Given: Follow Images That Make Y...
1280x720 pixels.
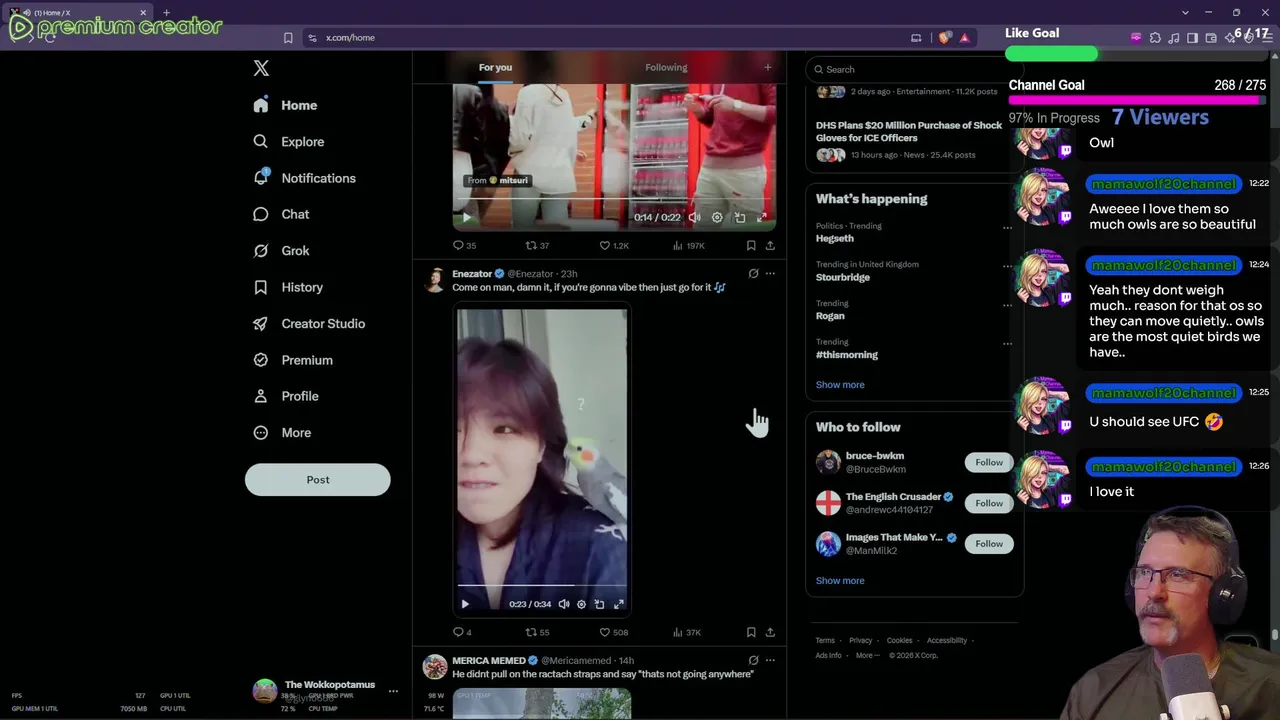Looking at the screenshot, I should [989, 544].
